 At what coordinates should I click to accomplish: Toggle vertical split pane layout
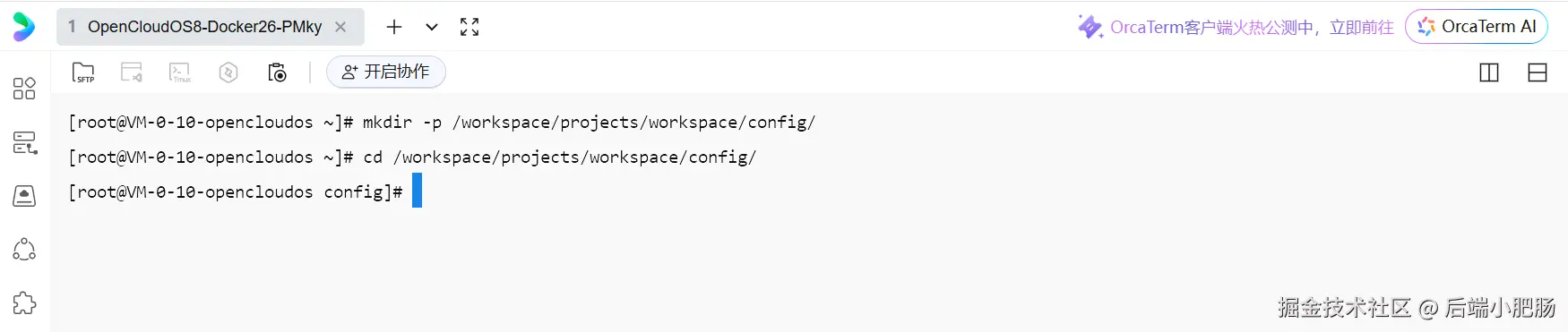[x=1489, y=72]
